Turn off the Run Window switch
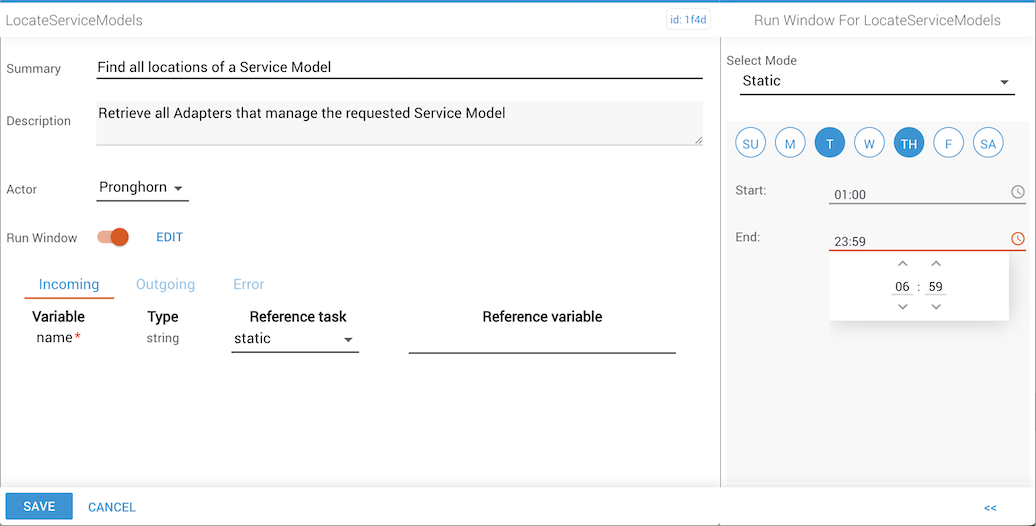This screenshot has width=1036, height=526. 113,237
